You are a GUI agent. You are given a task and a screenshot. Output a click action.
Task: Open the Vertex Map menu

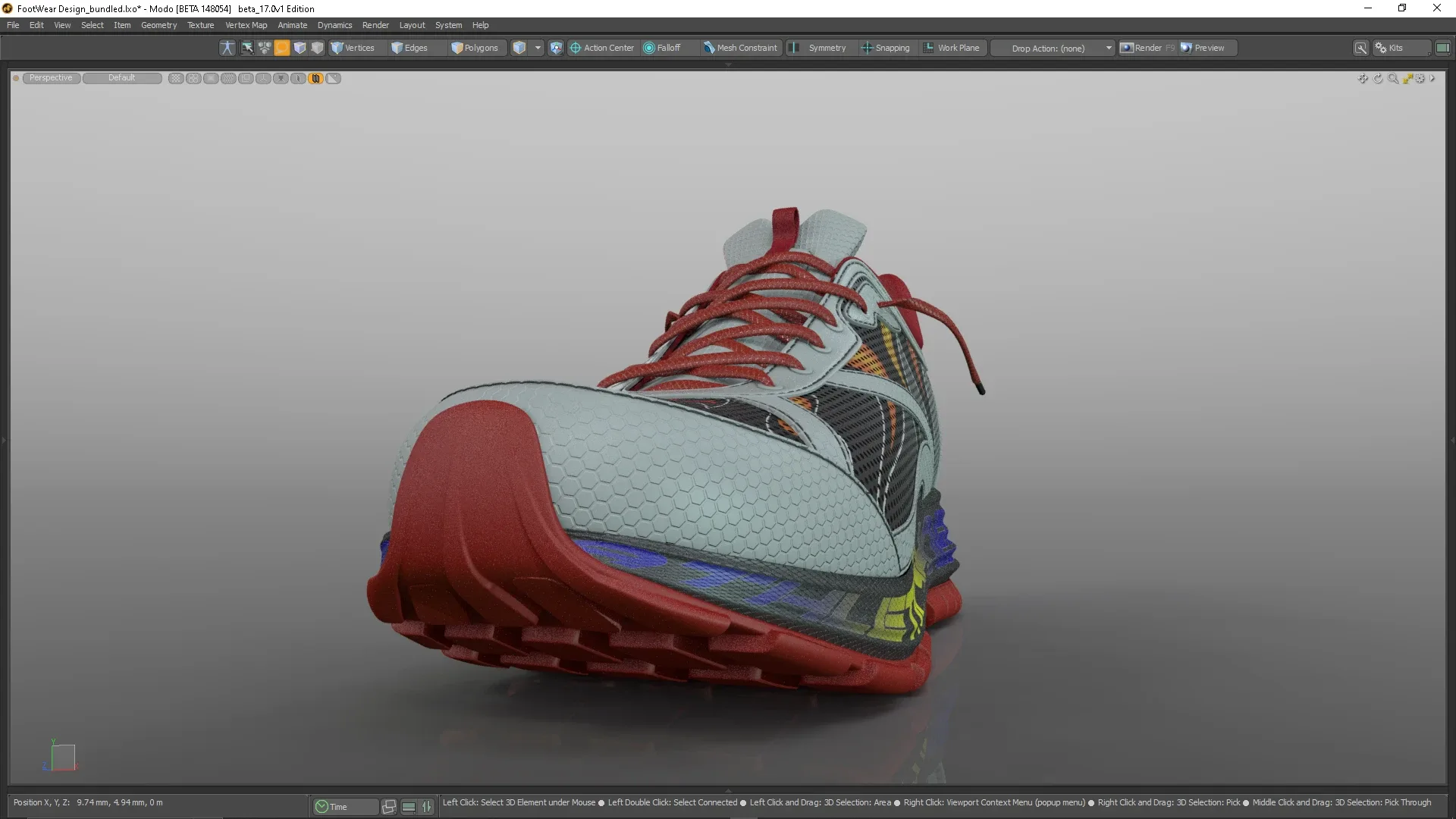pos(246,25)
